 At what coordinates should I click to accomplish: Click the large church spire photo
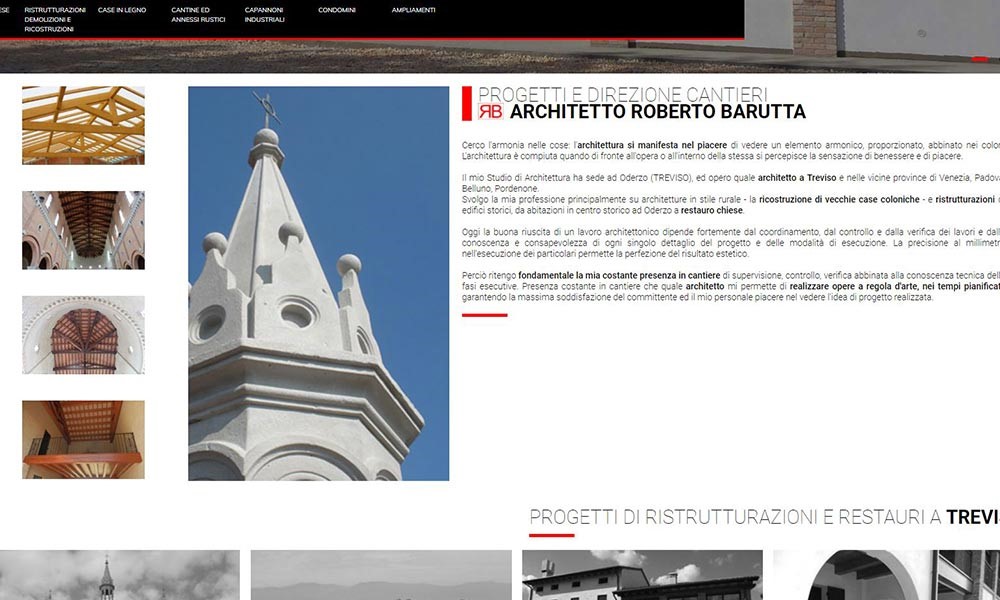coord(318,283)
